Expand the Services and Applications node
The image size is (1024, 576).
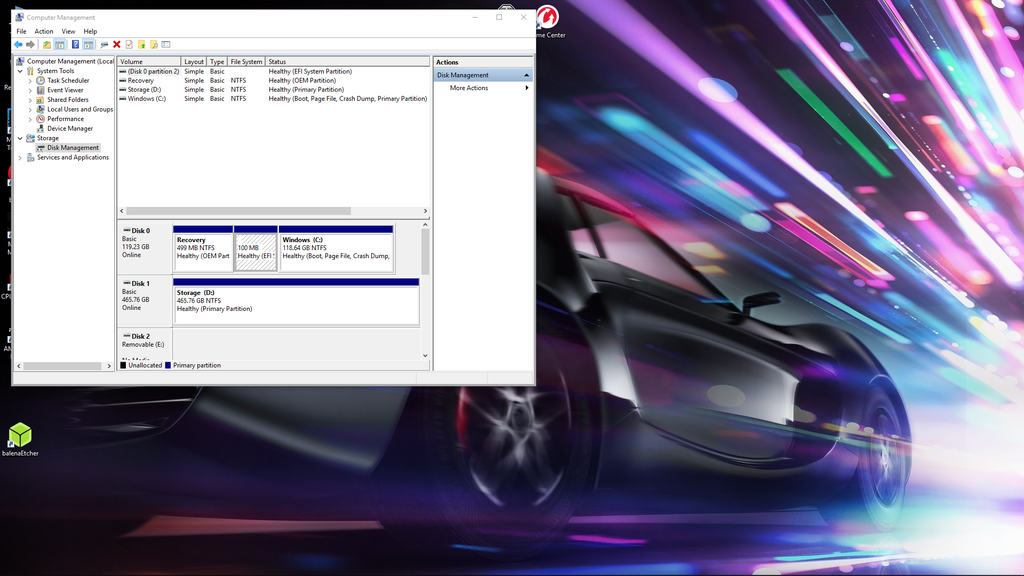20,157
